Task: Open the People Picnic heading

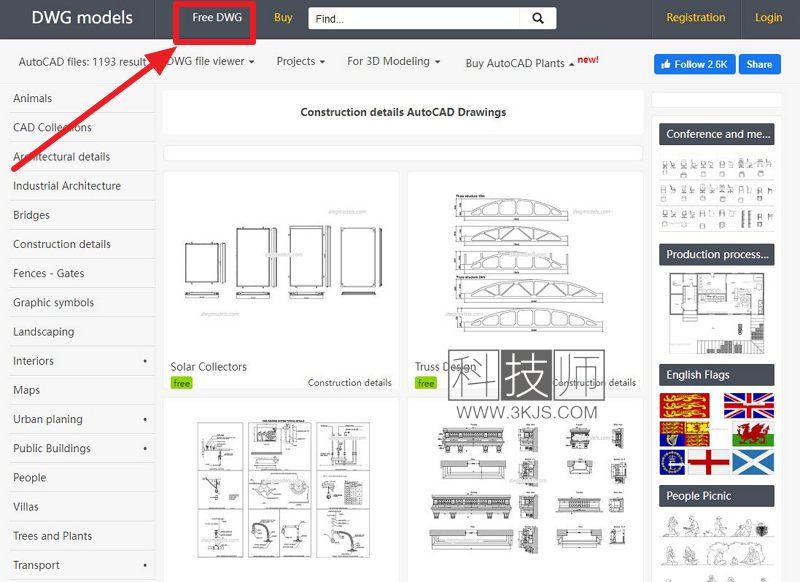Action: [x=717, y=496]
